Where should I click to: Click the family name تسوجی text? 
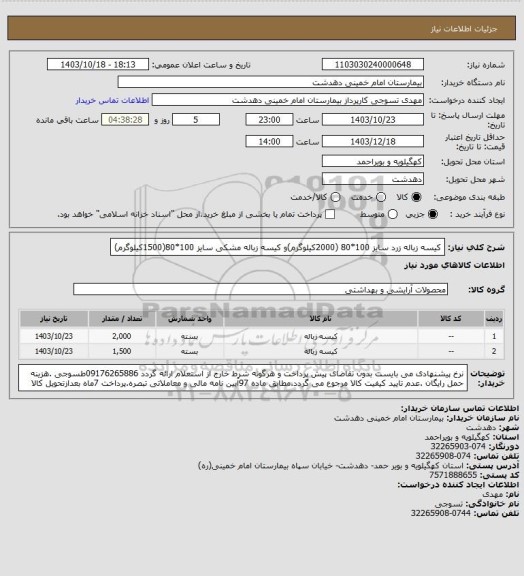click(x=449, y=504)
